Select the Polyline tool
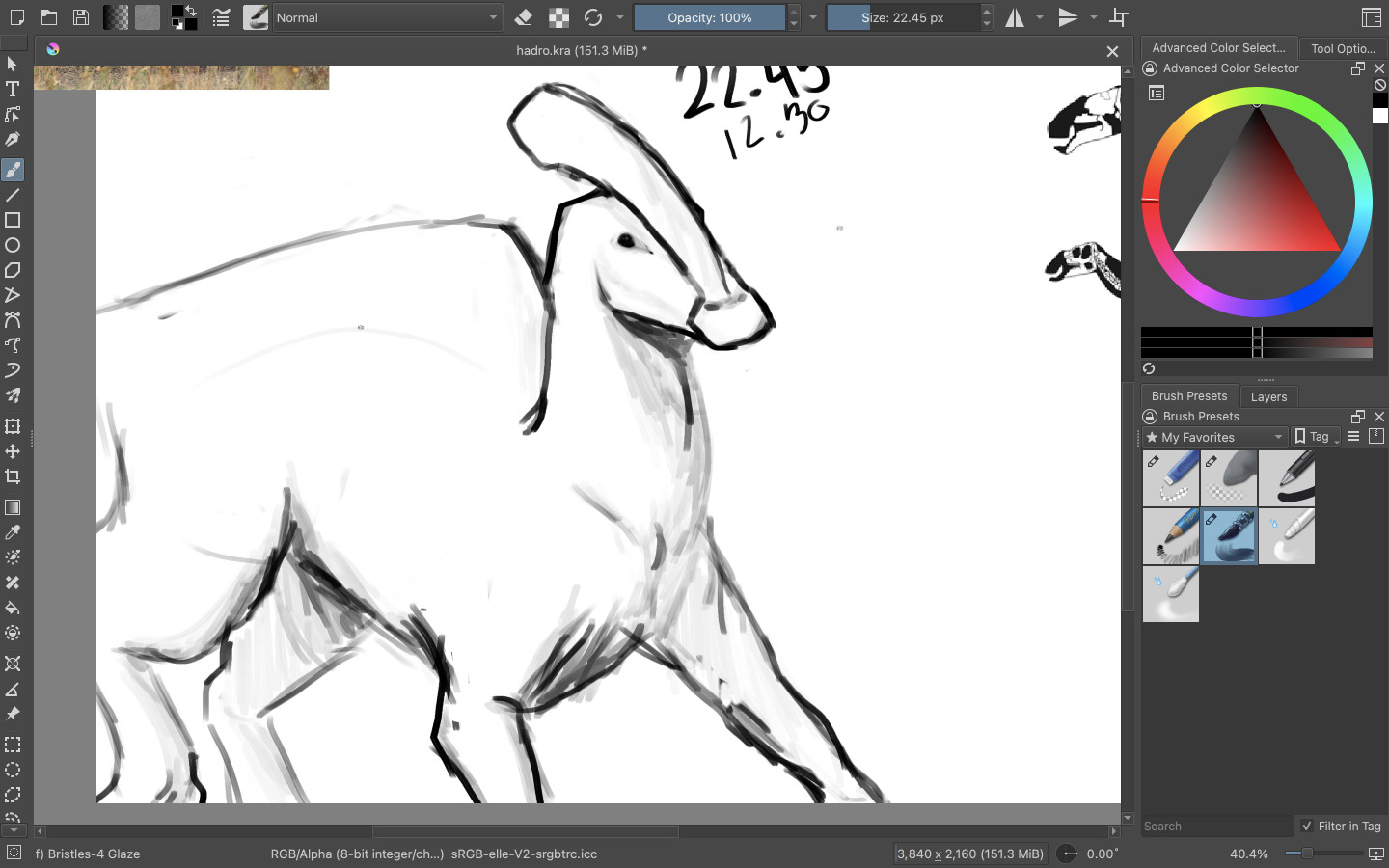This screenshot has width=1389, height=868. pos(13,295)
